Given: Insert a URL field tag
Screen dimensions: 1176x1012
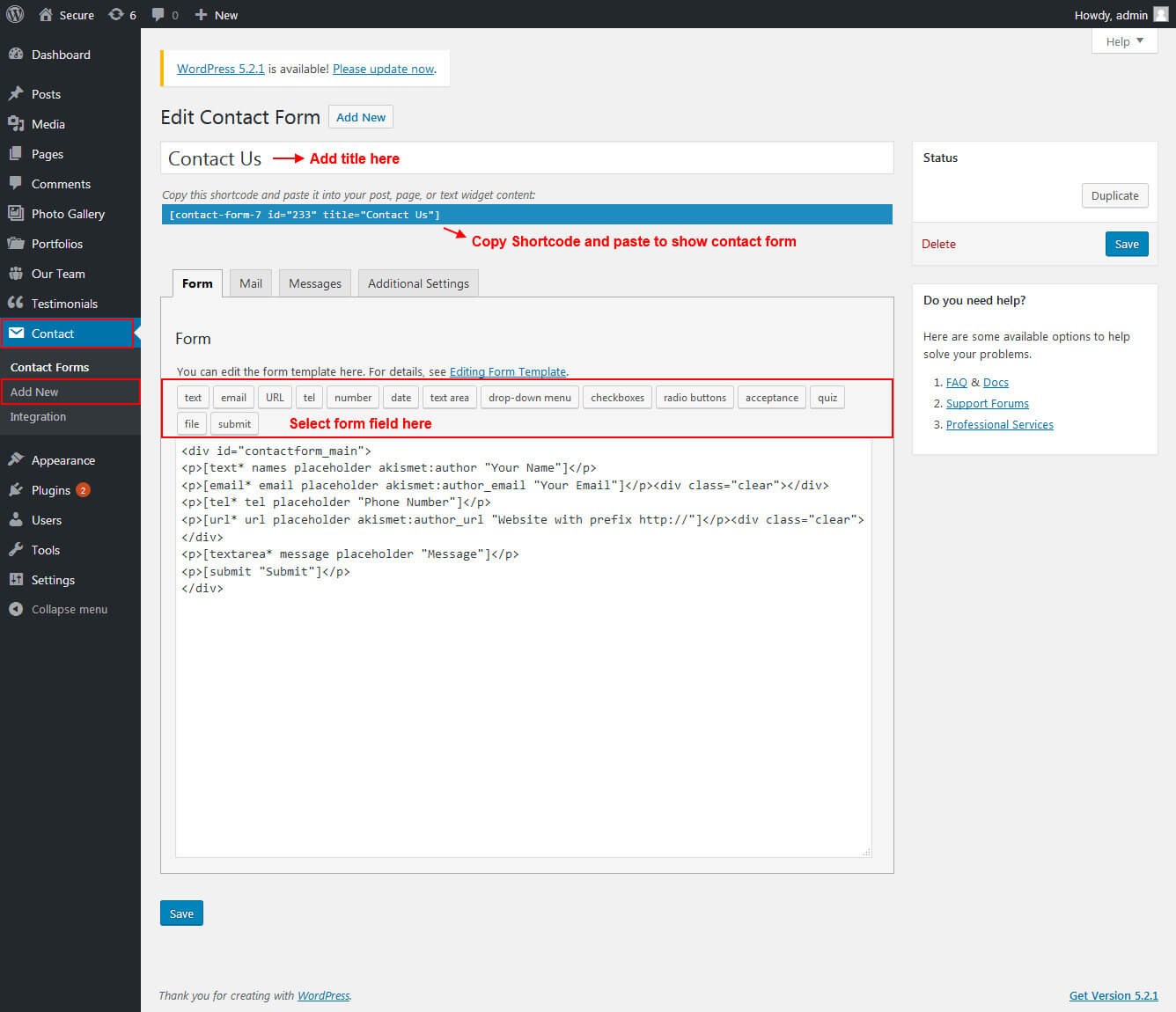Looking at the screenshot, I should 275,398.
